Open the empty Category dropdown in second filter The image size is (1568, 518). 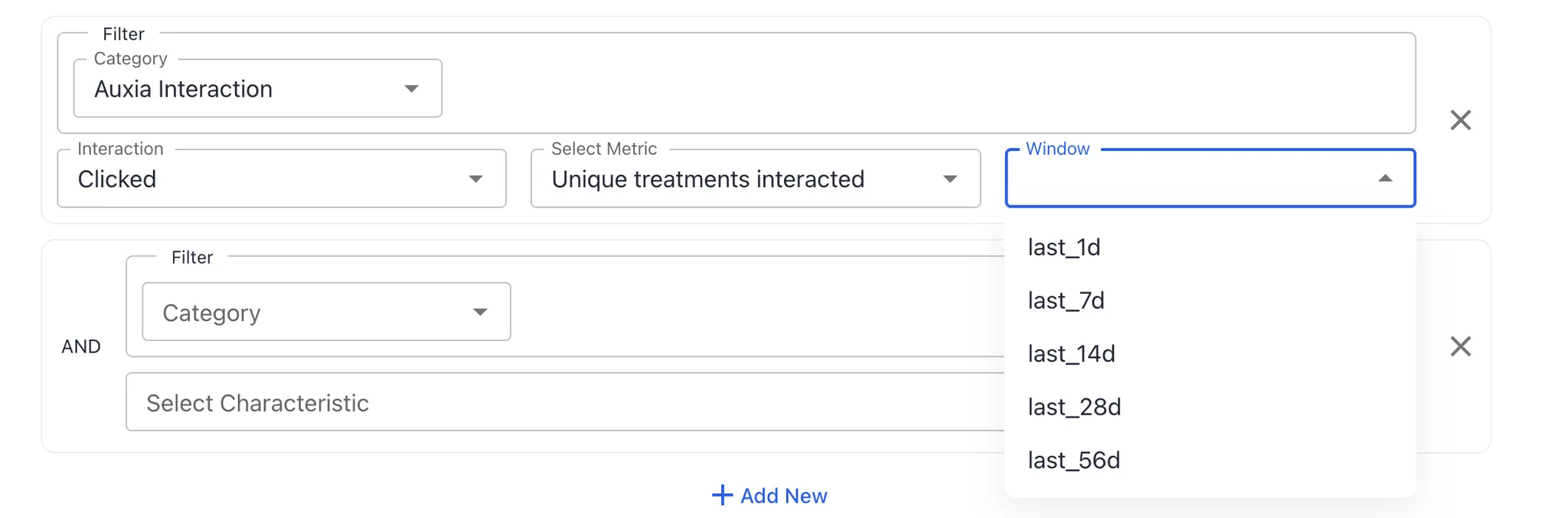[326, 312]
